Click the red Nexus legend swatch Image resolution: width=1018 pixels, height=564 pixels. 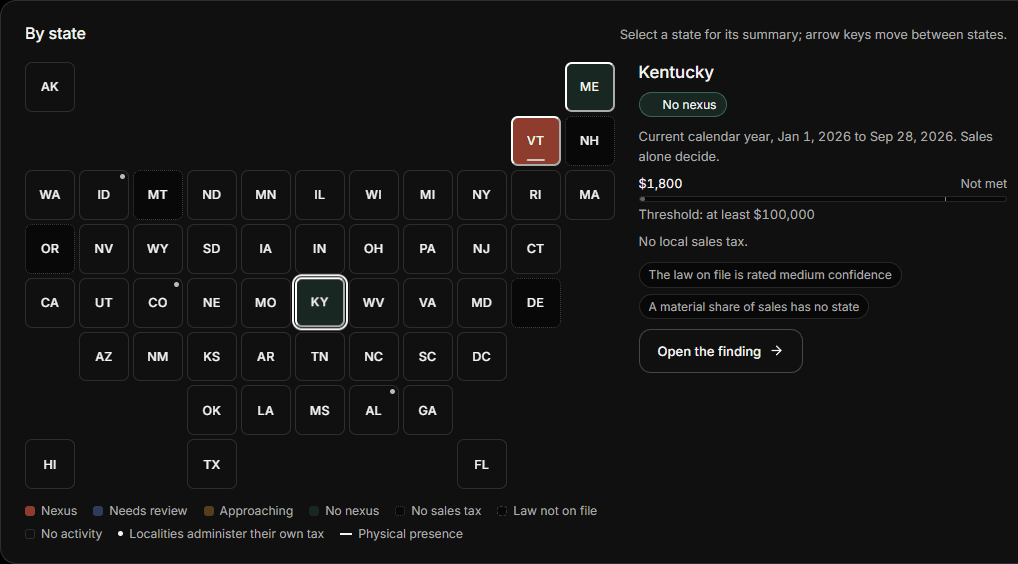(x=30, y=511)
